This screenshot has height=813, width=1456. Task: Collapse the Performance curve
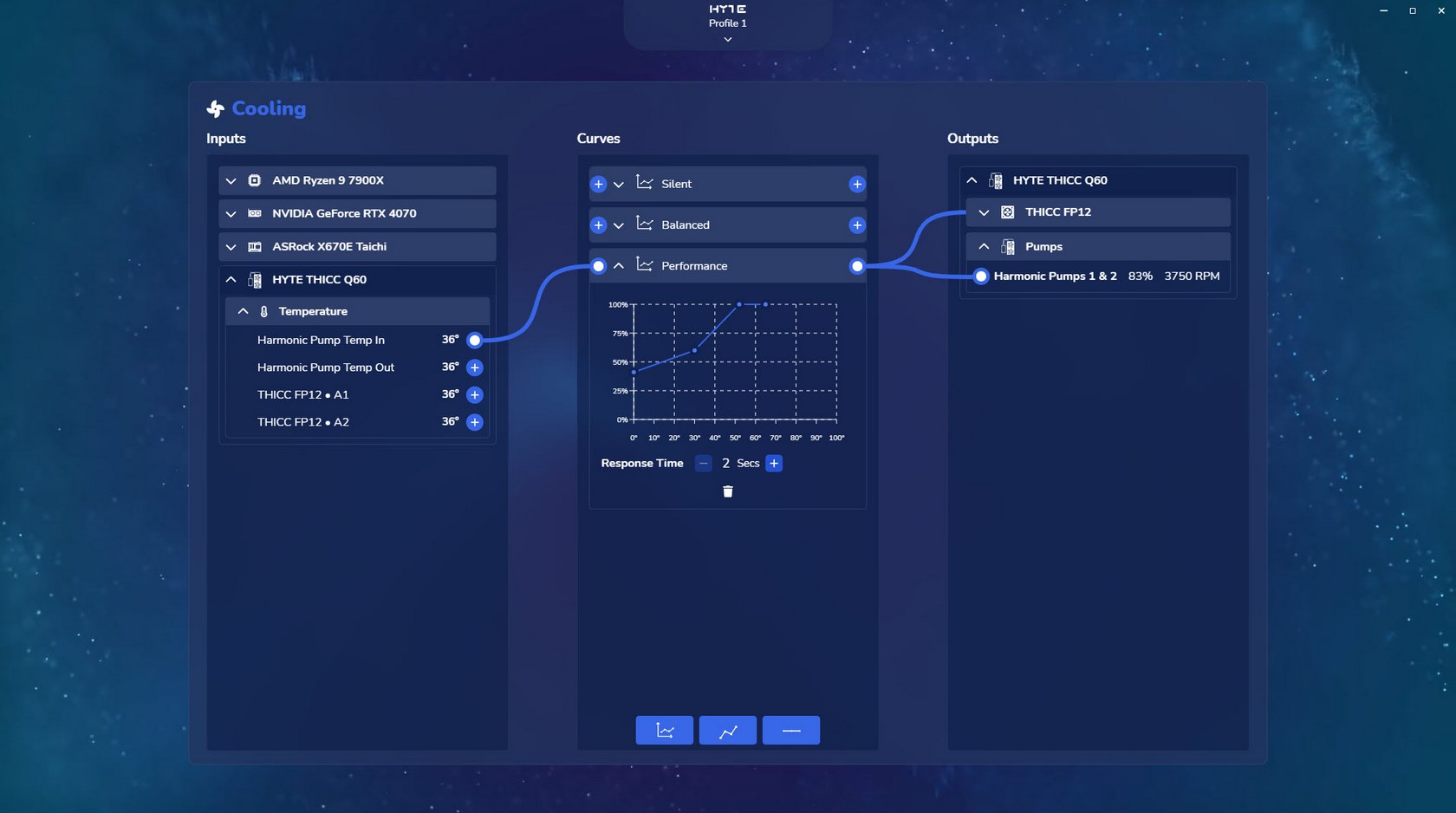coord(619,266)
